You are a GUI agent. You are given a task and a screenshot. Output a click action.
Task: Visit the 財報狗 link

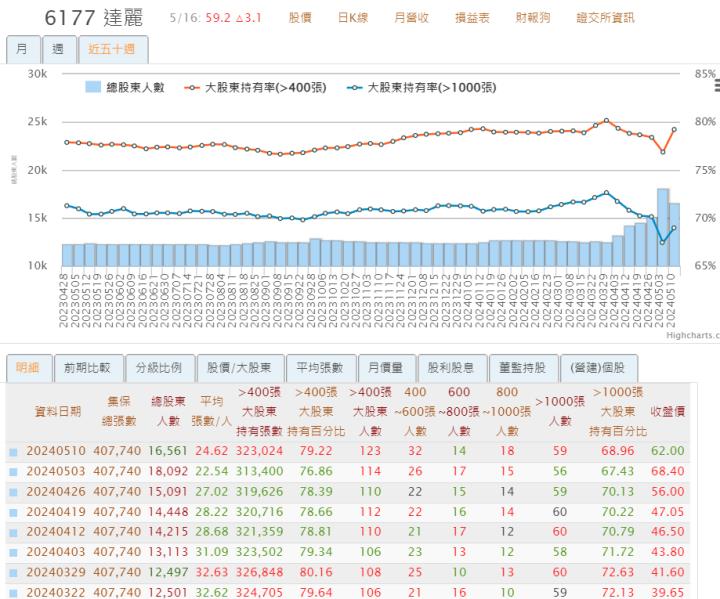point(533,18)
